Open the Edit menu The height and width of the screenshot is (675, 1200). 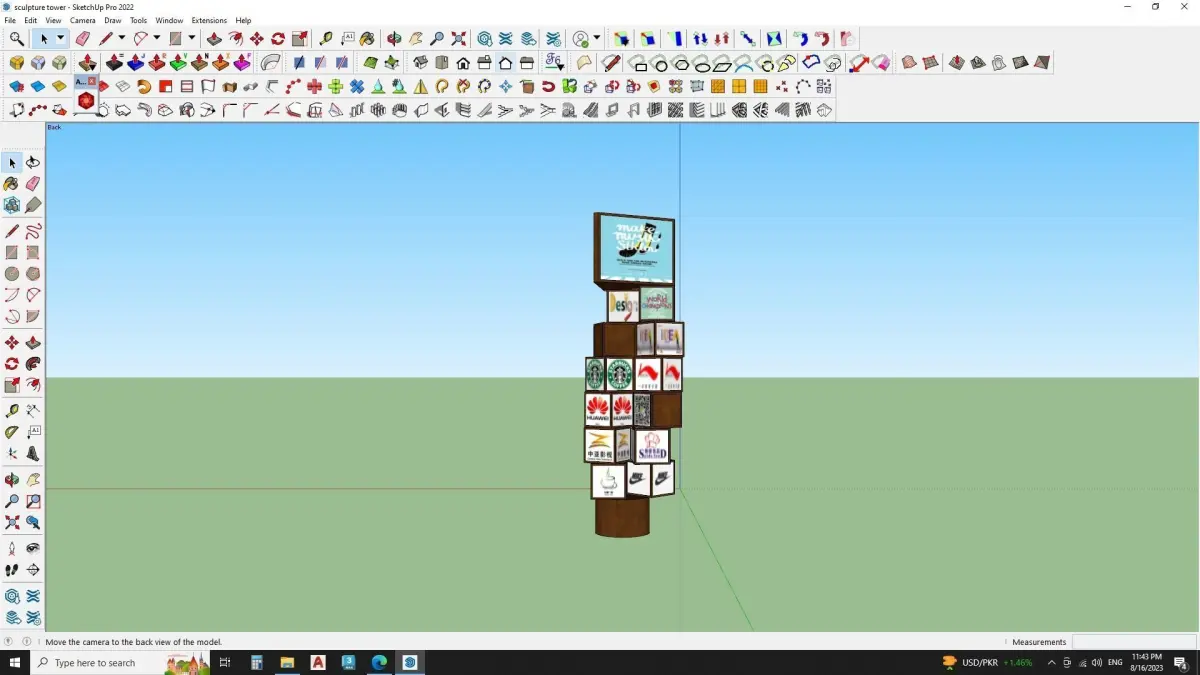[x=31, y=20]
